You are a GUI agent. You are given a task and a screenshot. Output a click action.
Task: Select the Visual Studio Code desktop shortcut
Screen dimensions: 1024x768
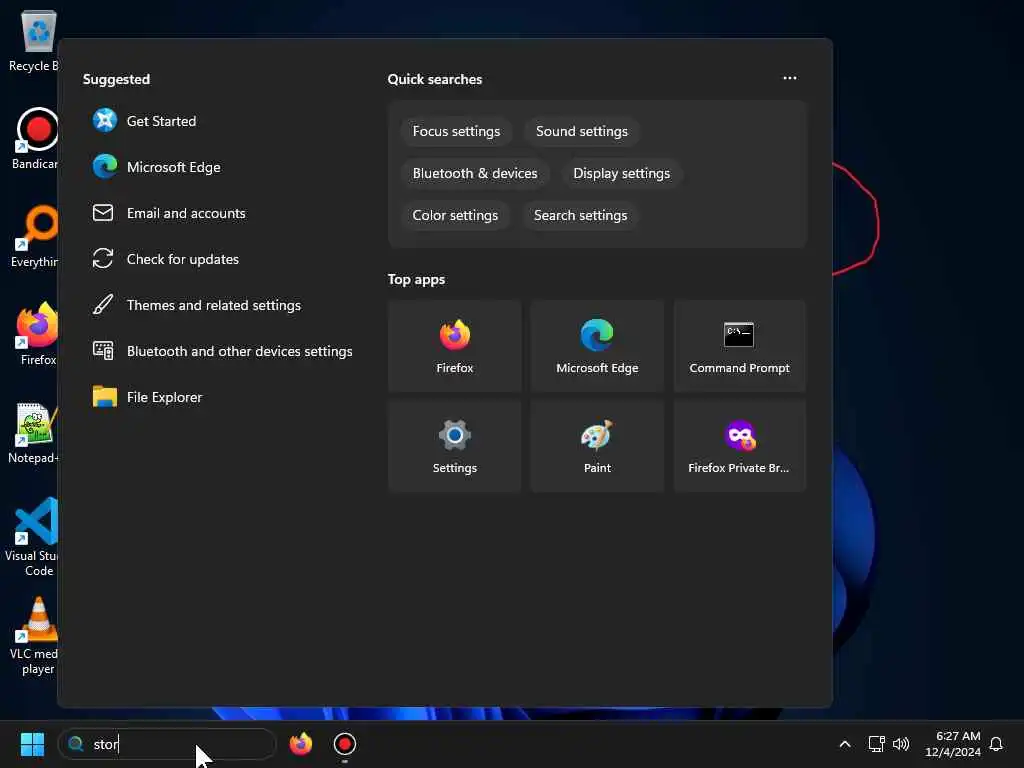(x=34, y=537)
